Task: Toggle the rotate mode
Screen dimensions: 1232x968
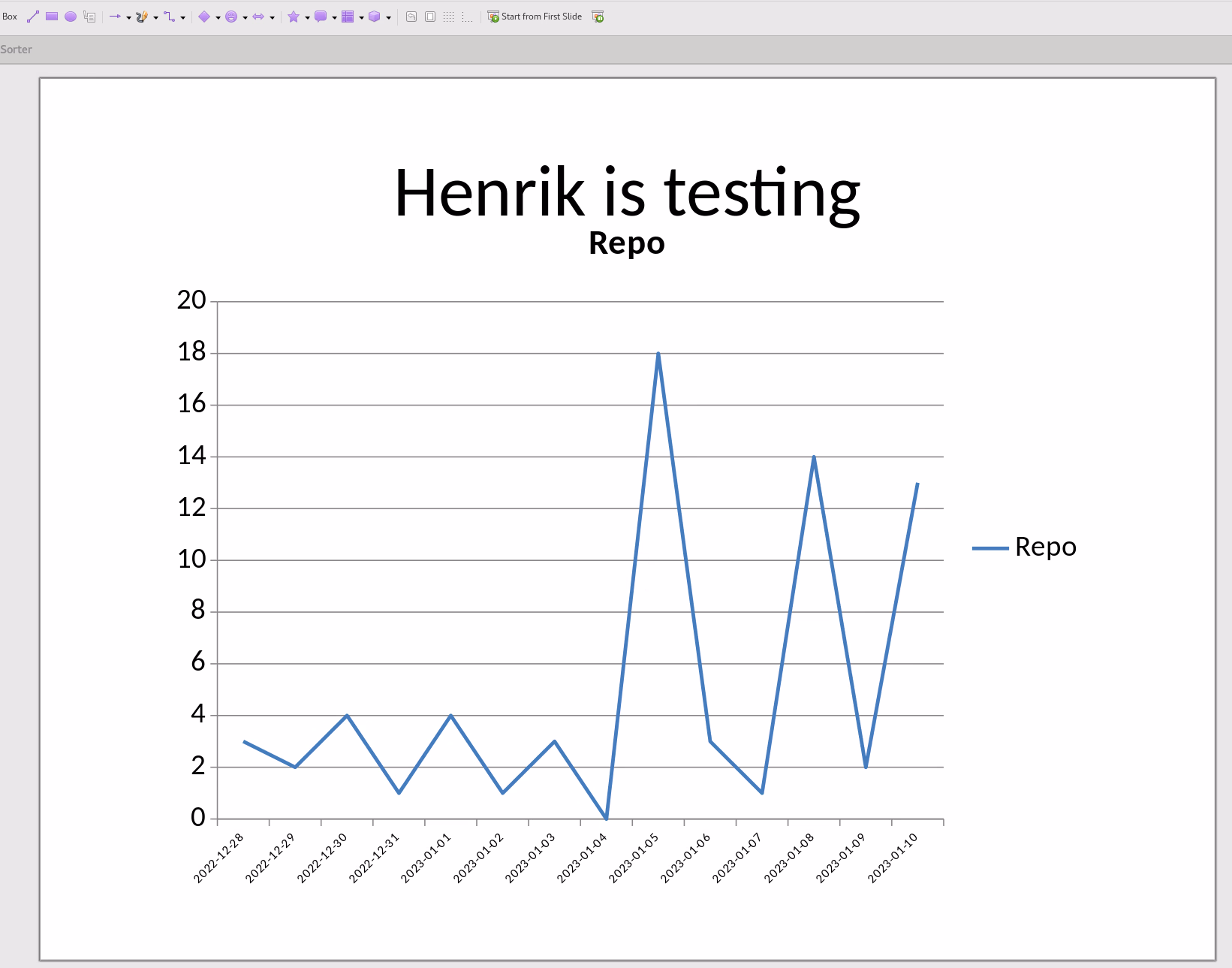Action: (x=411, y=16)
